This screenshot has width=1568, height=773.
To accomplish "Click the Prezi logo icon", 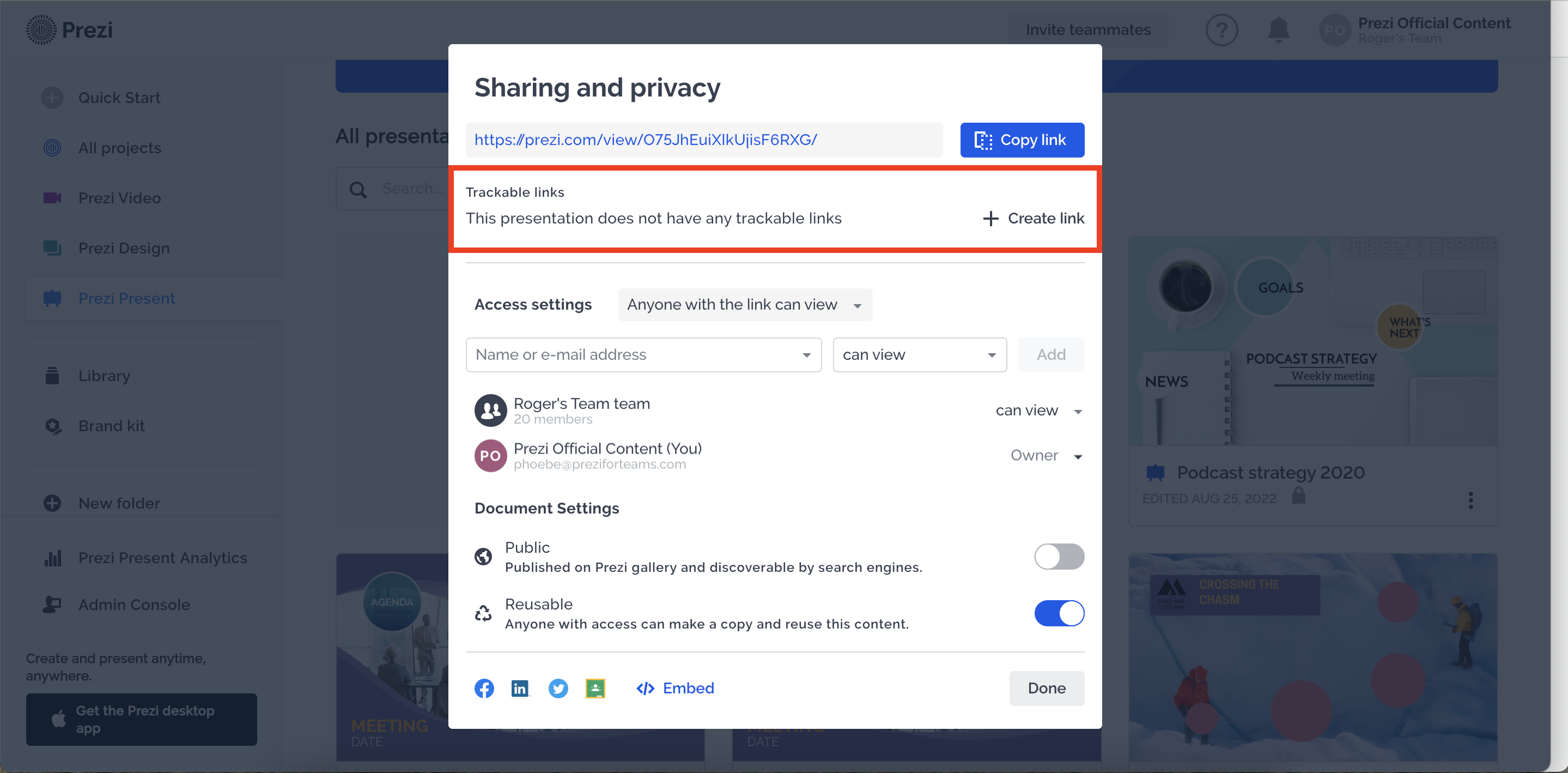I will pyautogui.click(x=41, y=30).
